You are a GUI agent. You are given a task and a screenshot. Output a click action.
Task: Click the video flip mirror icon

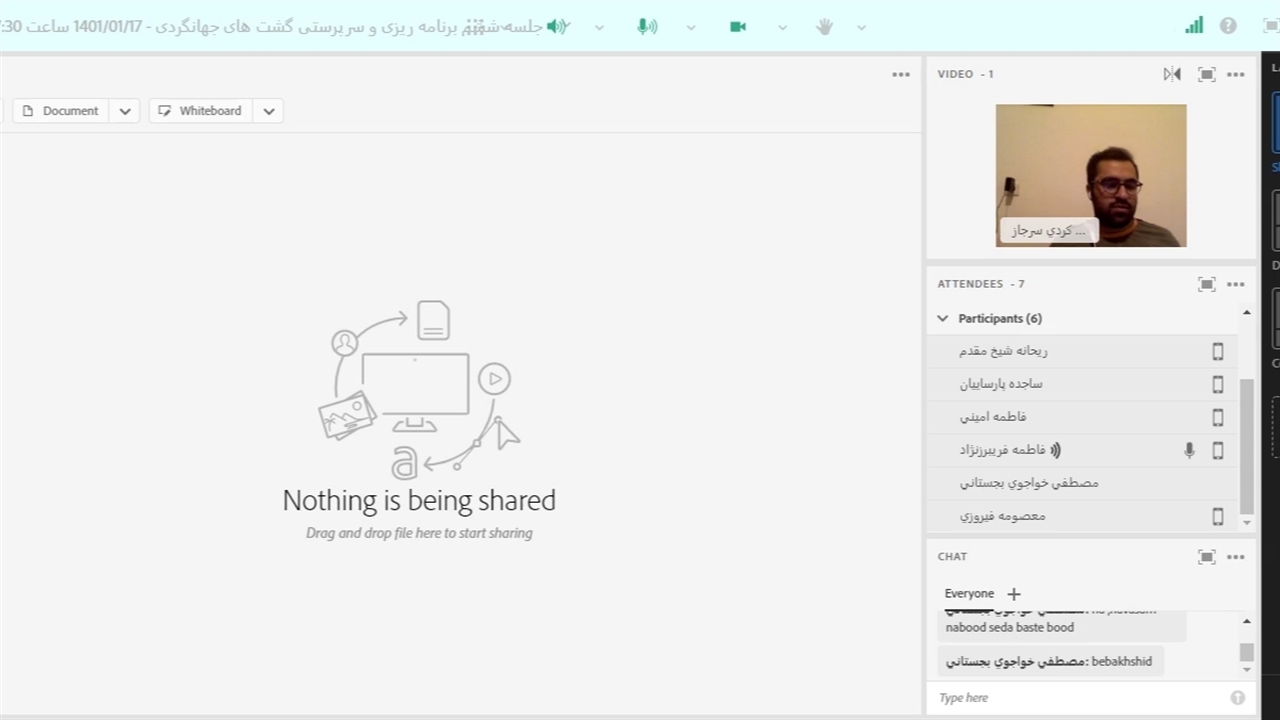[x=1172, y=74]
